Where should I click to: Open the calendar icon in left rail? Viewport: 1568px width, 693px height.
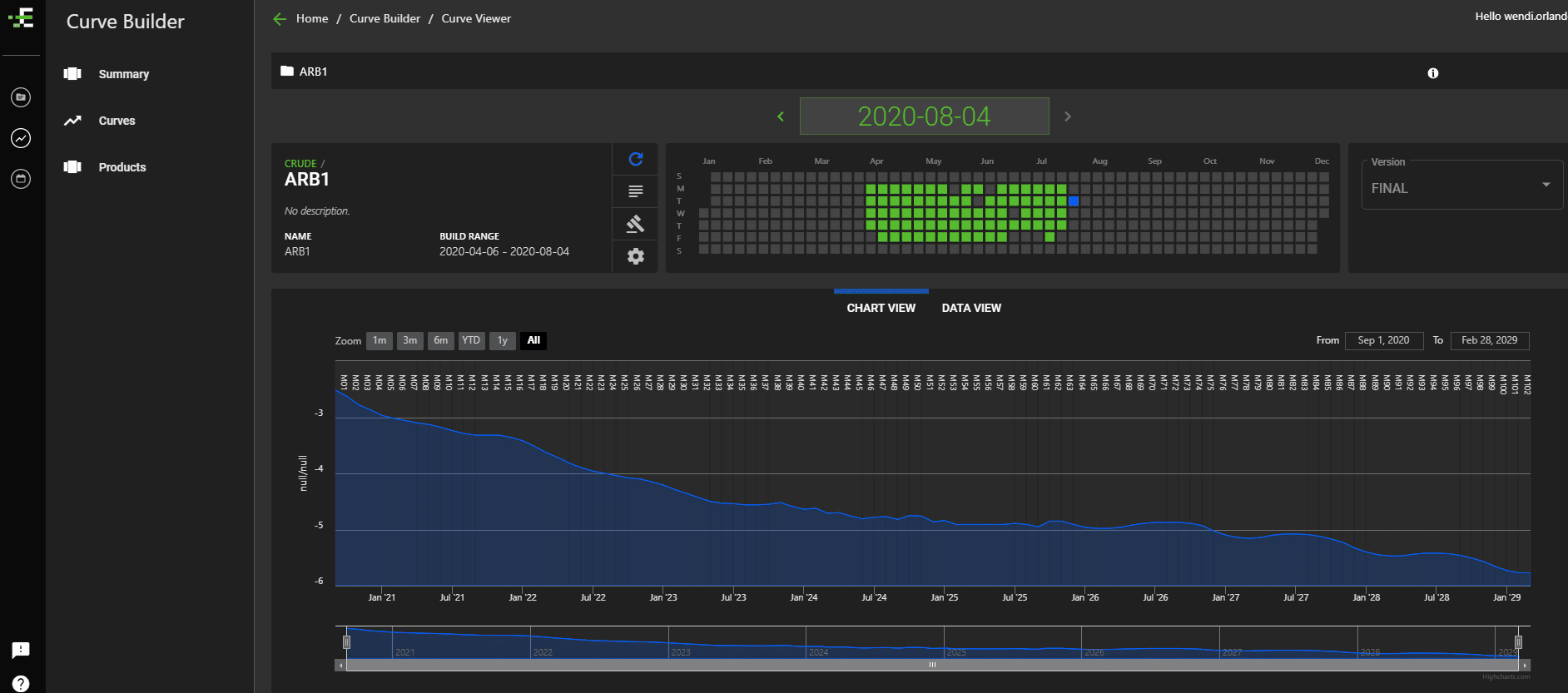pyautogui.click(x=21, y=179)
